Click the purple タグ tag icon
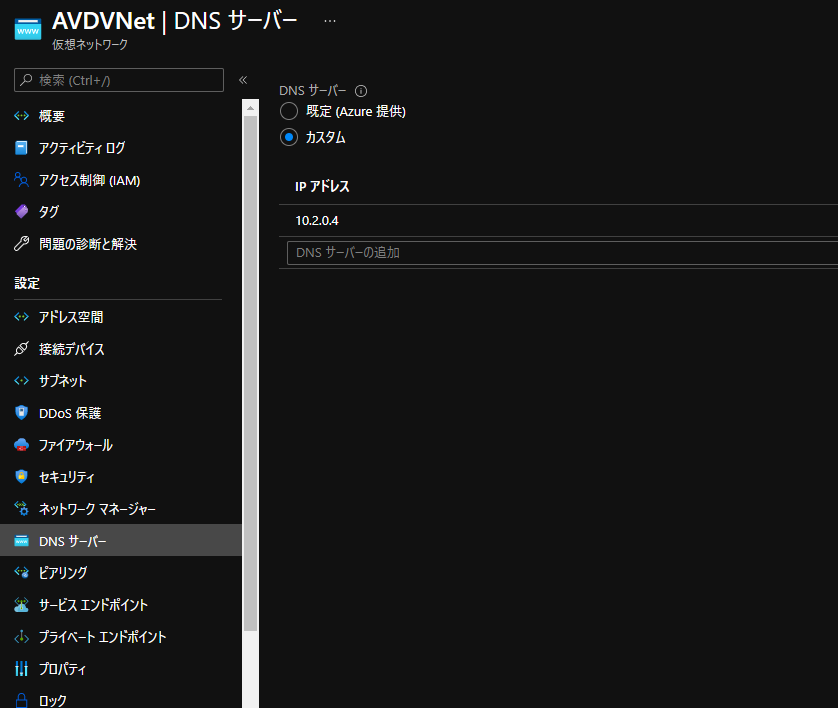 (21, 212)
